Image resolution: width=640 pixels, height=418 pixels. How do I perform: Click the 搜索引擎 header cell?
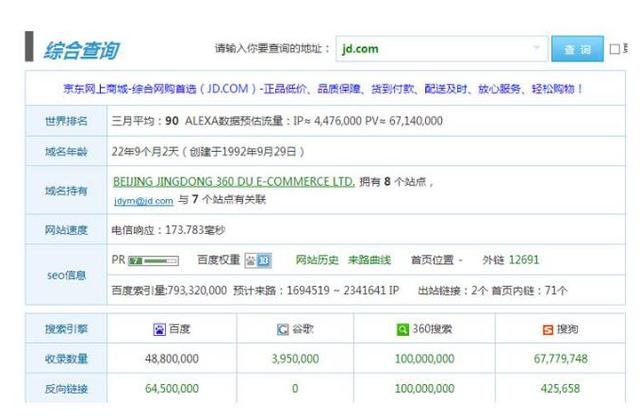point(66,329)
